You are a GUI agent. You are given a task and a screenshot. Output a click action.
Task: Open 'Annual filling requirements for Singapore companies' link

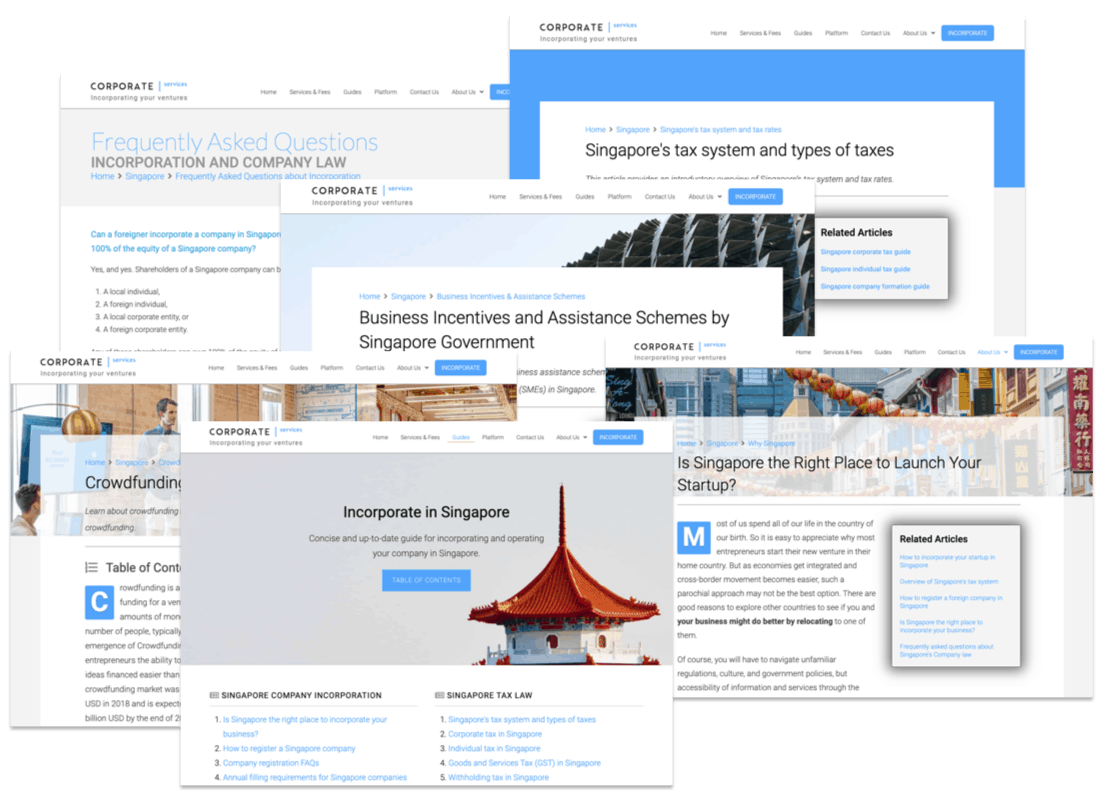click(x=314, y=778)
